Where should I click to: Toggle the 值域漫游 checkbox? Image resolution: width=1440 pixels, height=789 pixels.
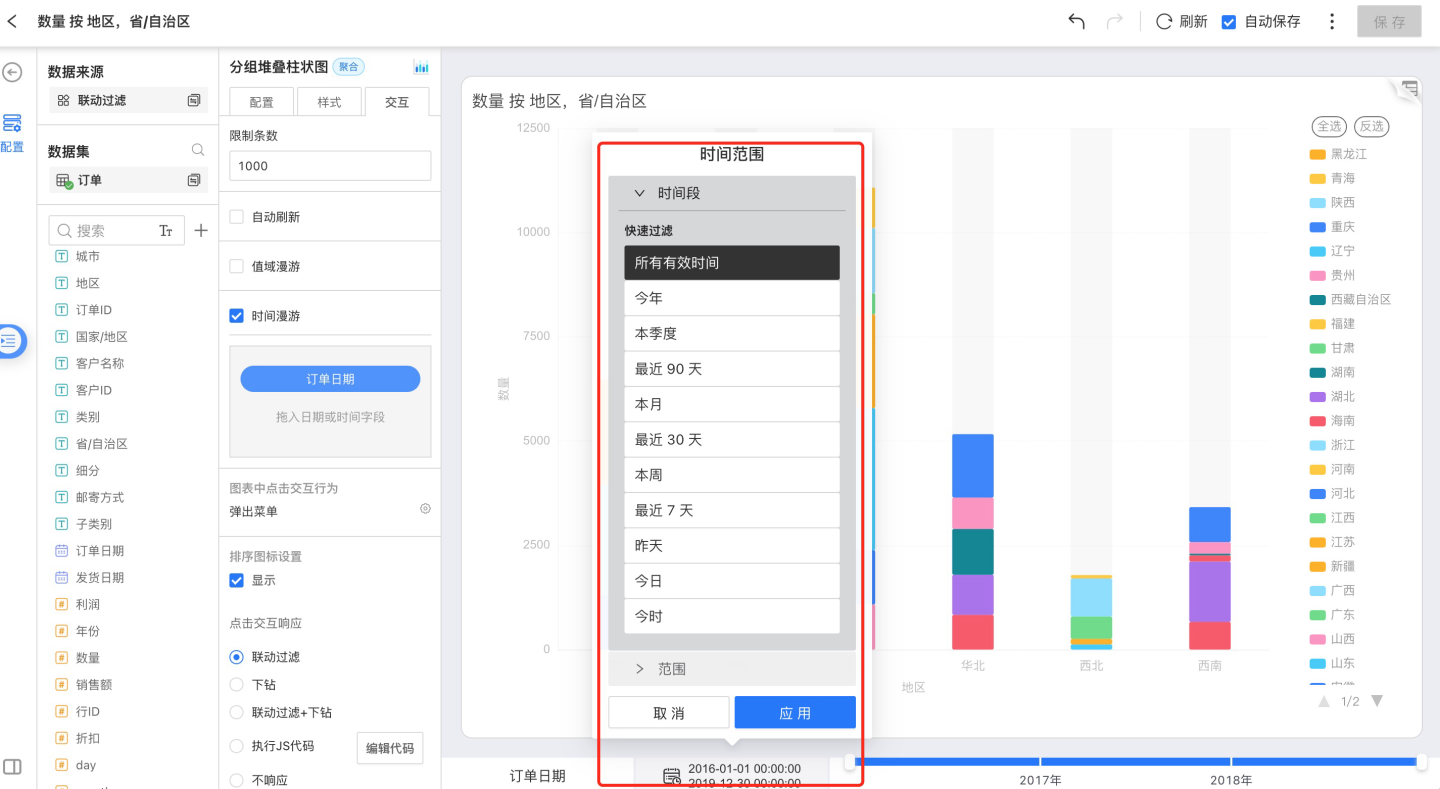[x=237, y=266]
